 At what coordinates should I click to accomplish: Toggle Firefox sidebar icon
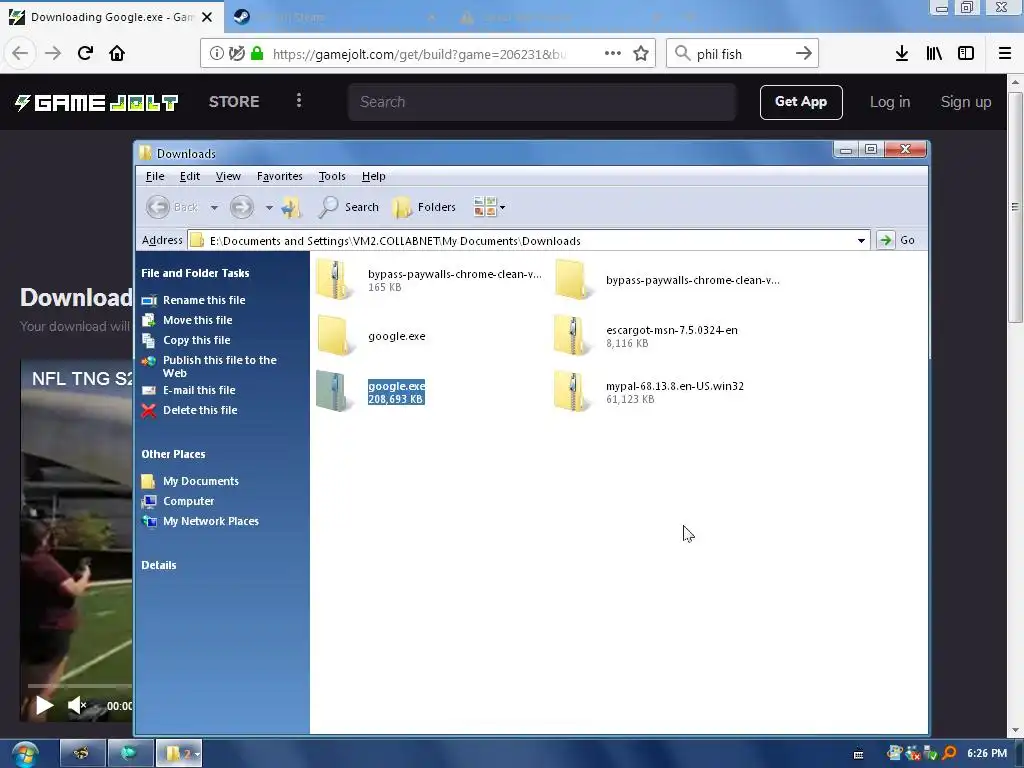pos(966,54)
